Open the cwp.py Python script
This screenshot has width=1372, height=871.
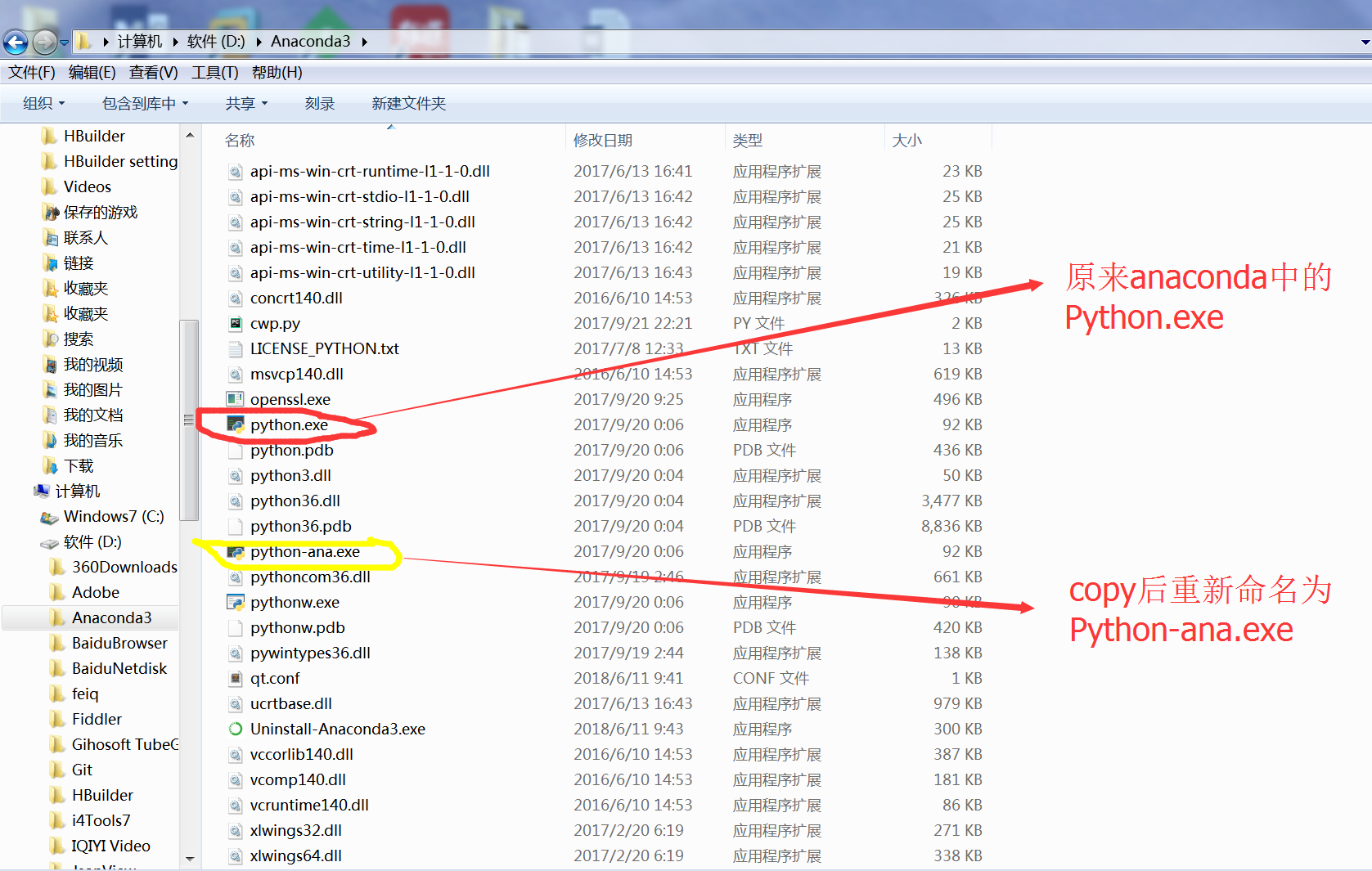click(x=275, y=323)
